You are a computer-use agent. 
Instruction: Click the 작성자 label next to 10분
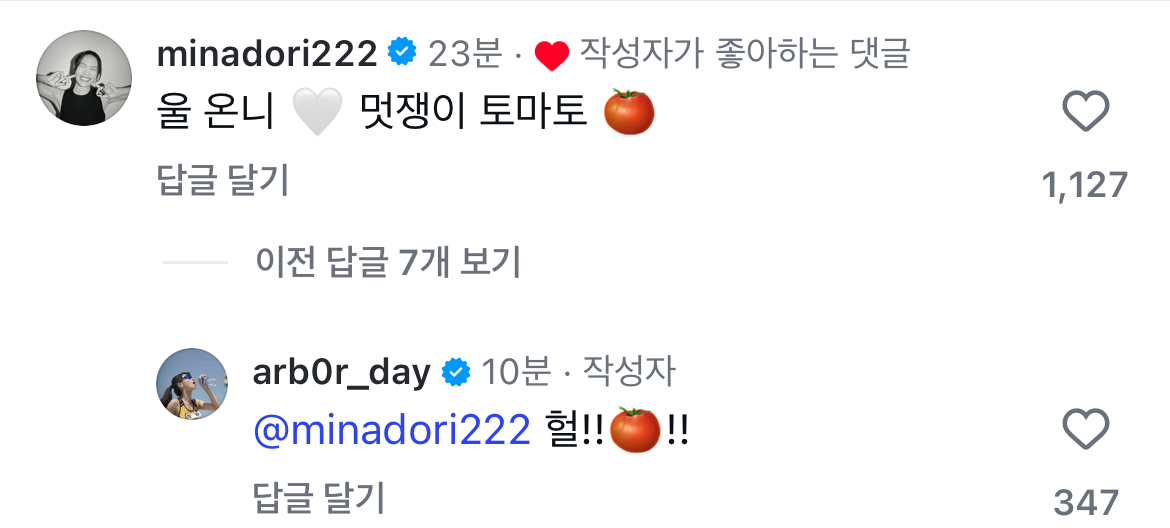pos(629,371)
